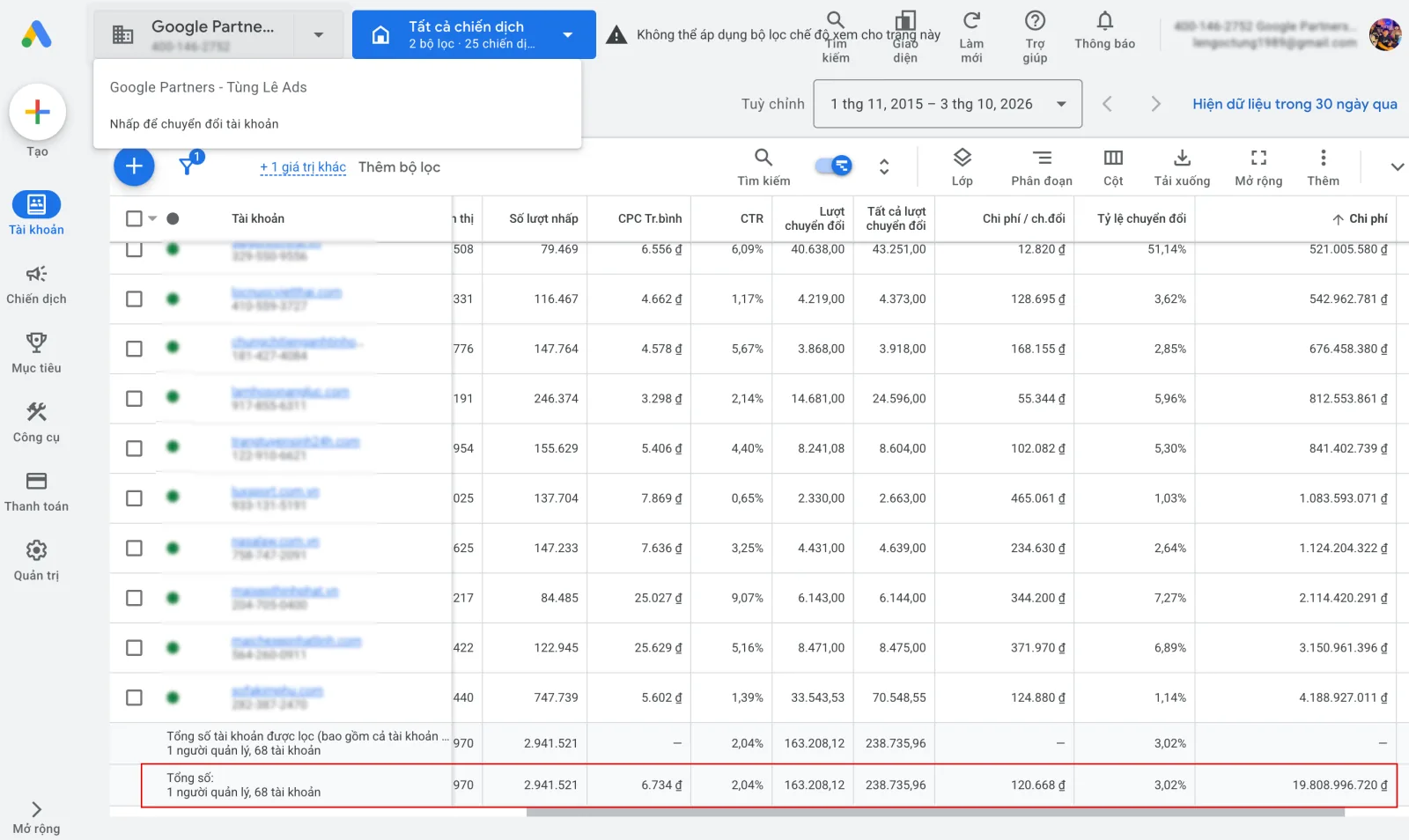Click the blue plus add account button
Screen dimensions: 1409x840
[134, 166]
